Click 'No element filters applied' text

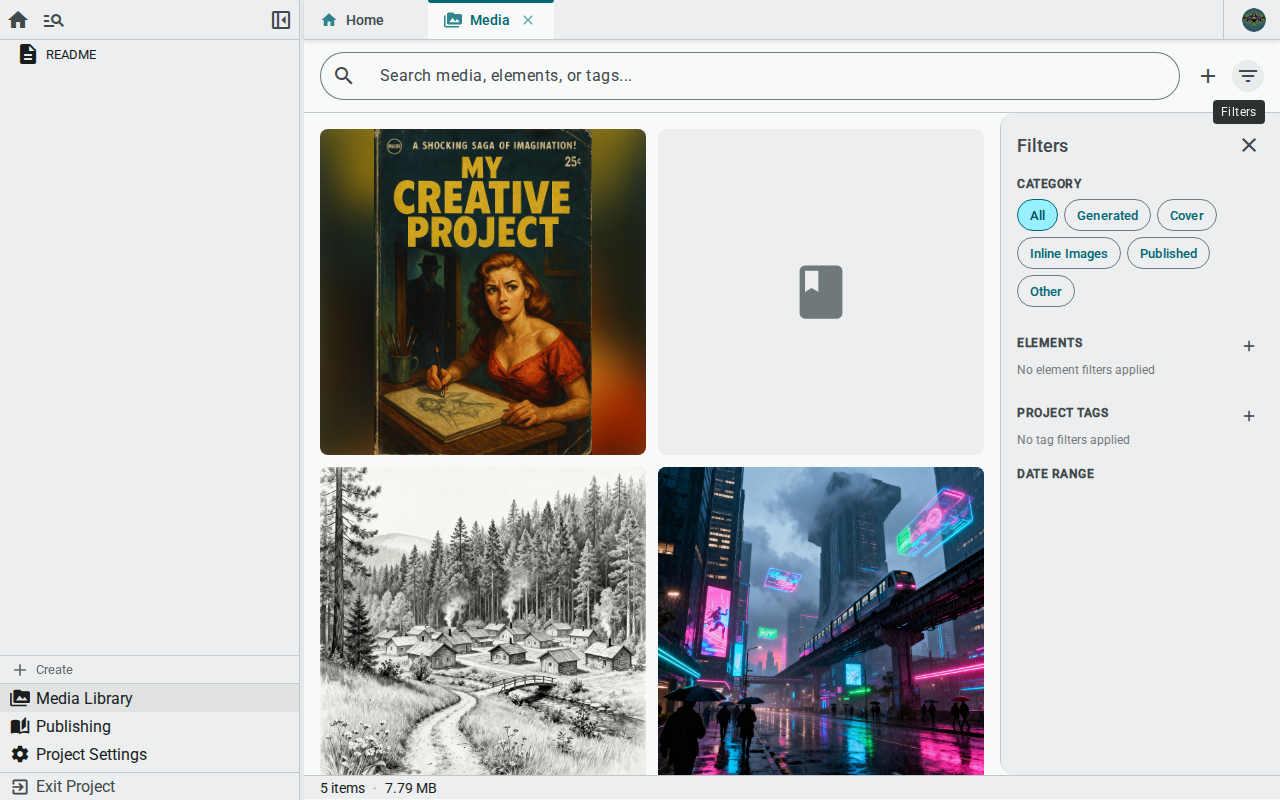tap(1086, 370)
